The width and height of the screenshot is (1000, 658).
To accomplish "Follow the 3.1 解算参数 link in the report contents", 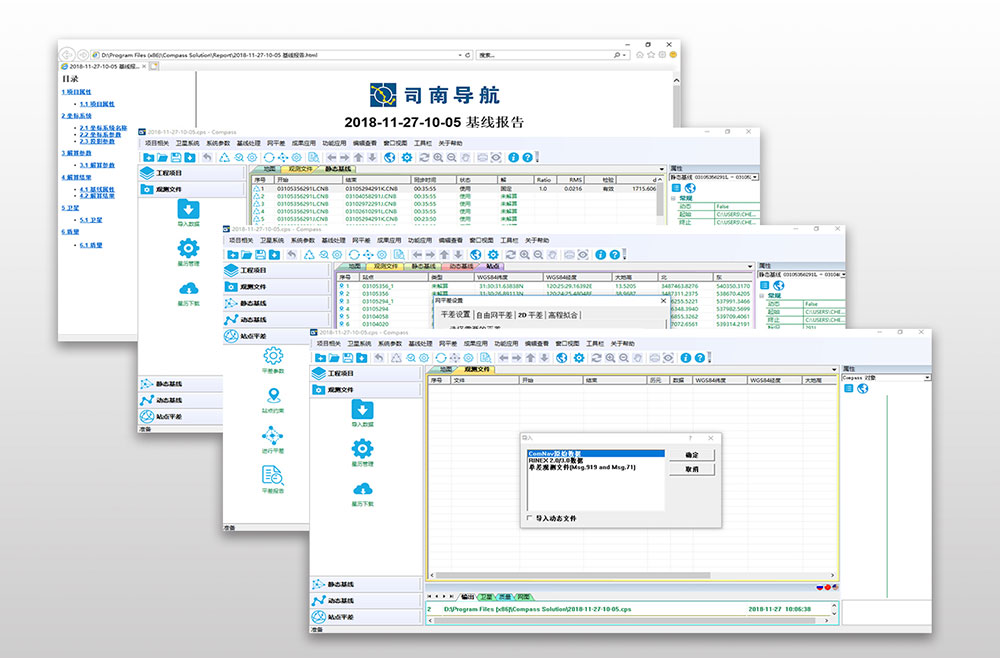I will (97, 165).
